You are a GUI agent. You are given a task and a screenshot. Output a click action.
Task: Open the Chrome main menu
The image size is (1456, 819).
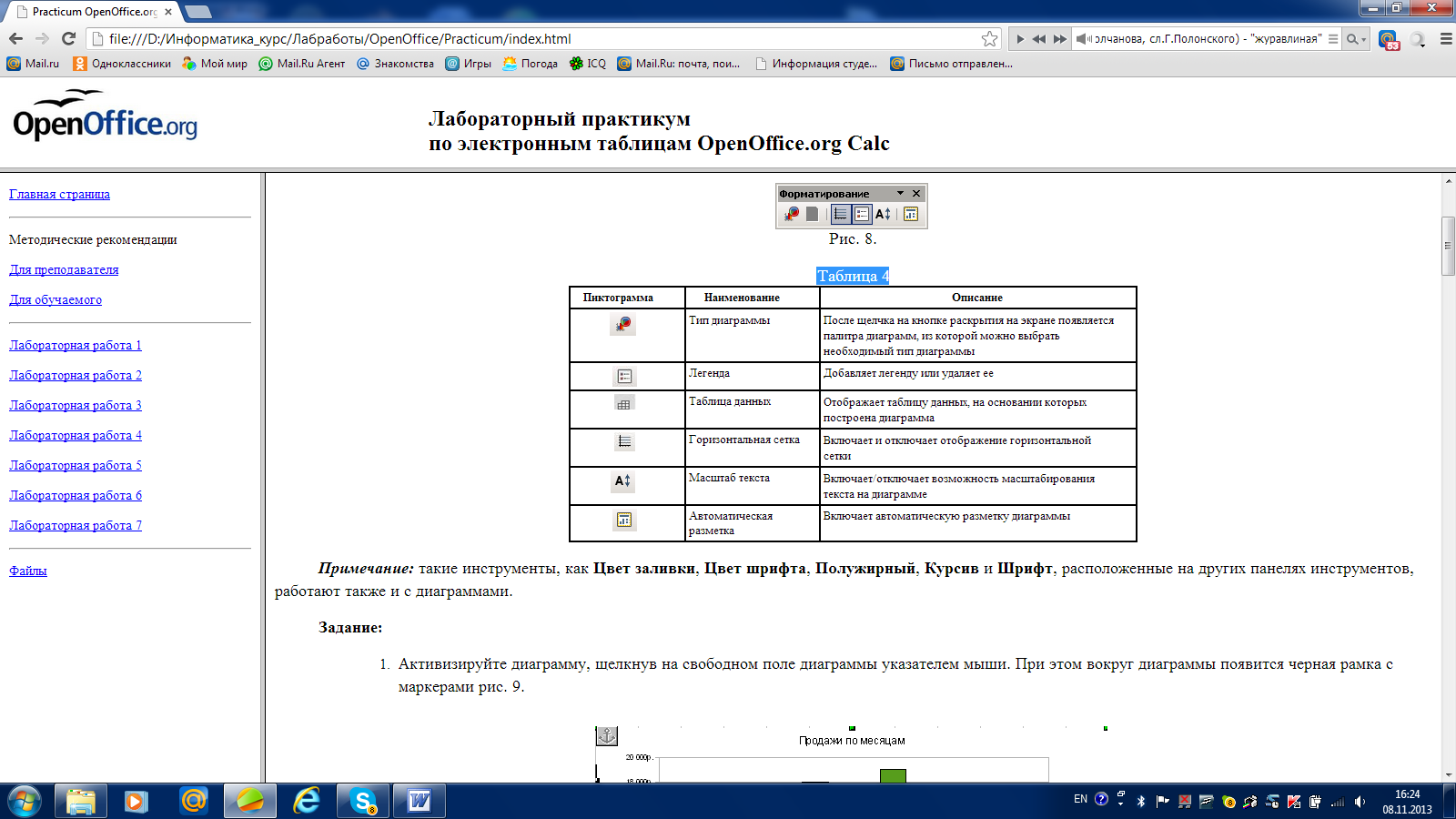pos(1446,39)
